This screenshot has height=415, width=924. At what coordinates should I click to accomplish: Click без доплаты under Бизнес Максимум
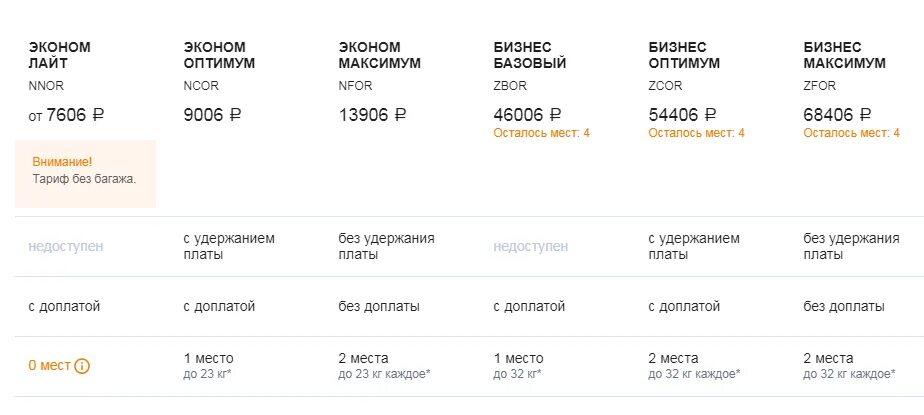[x=844, y=307]
